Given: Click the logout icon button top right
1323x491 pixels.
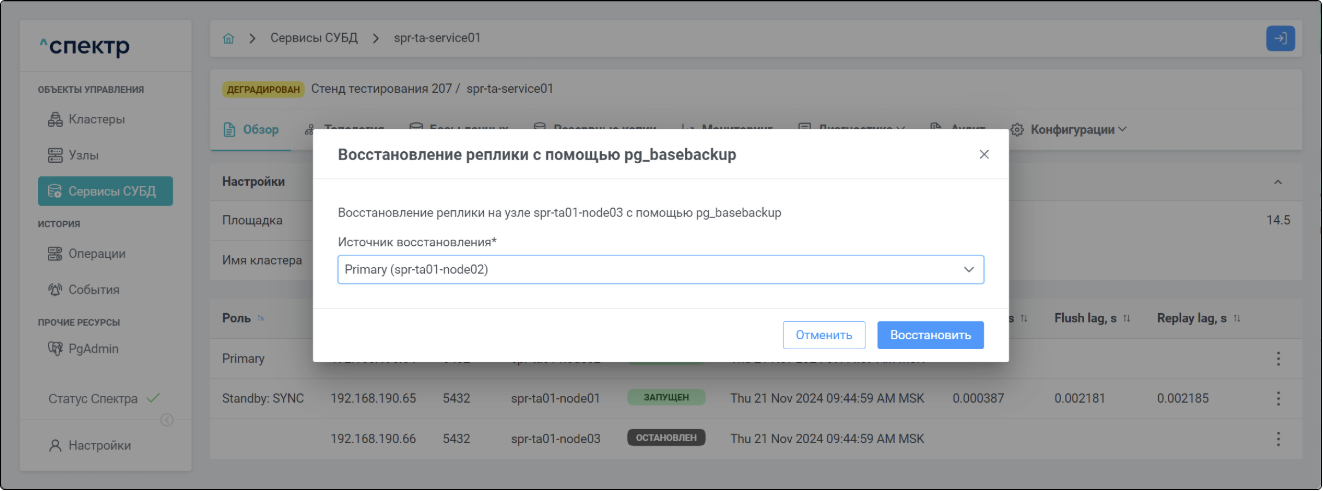Looking at the screenshot, I should pos(1280,38).
